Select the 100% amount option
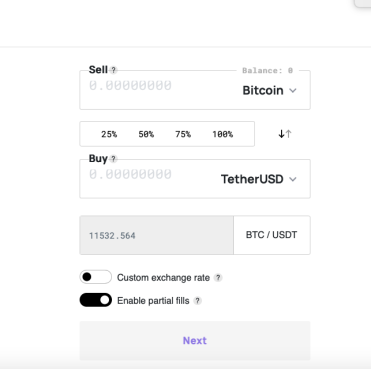The image size is (371, 369). pos(222,134)
